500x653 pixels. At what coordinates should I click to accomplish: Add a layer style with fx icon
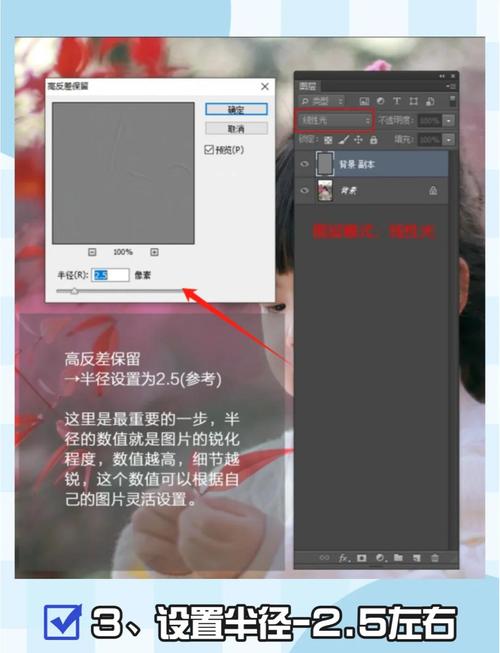343,557
